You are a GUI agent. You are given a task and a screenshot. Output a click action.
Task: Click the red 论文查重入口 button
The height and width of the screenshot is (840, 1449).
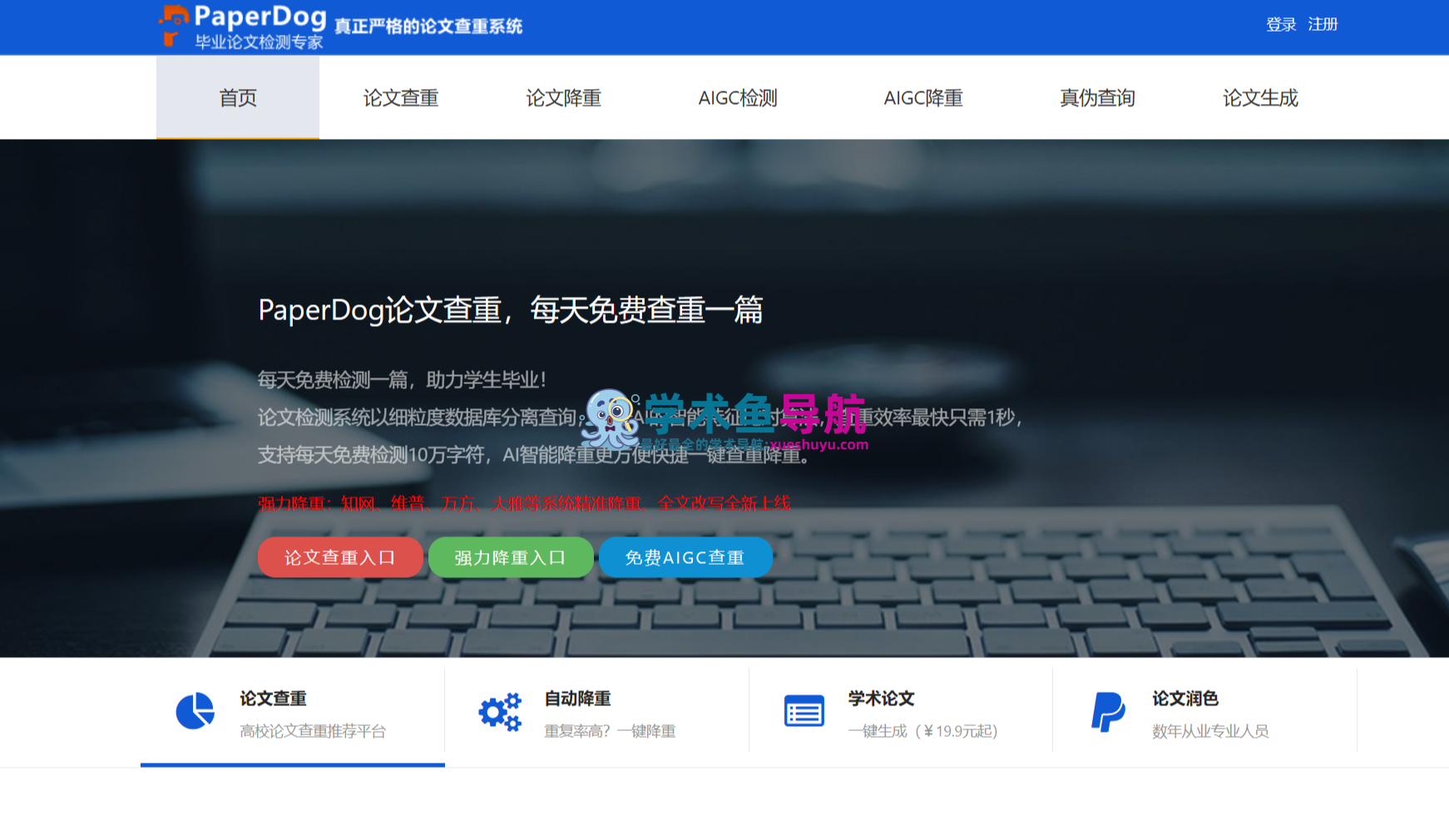340,557
